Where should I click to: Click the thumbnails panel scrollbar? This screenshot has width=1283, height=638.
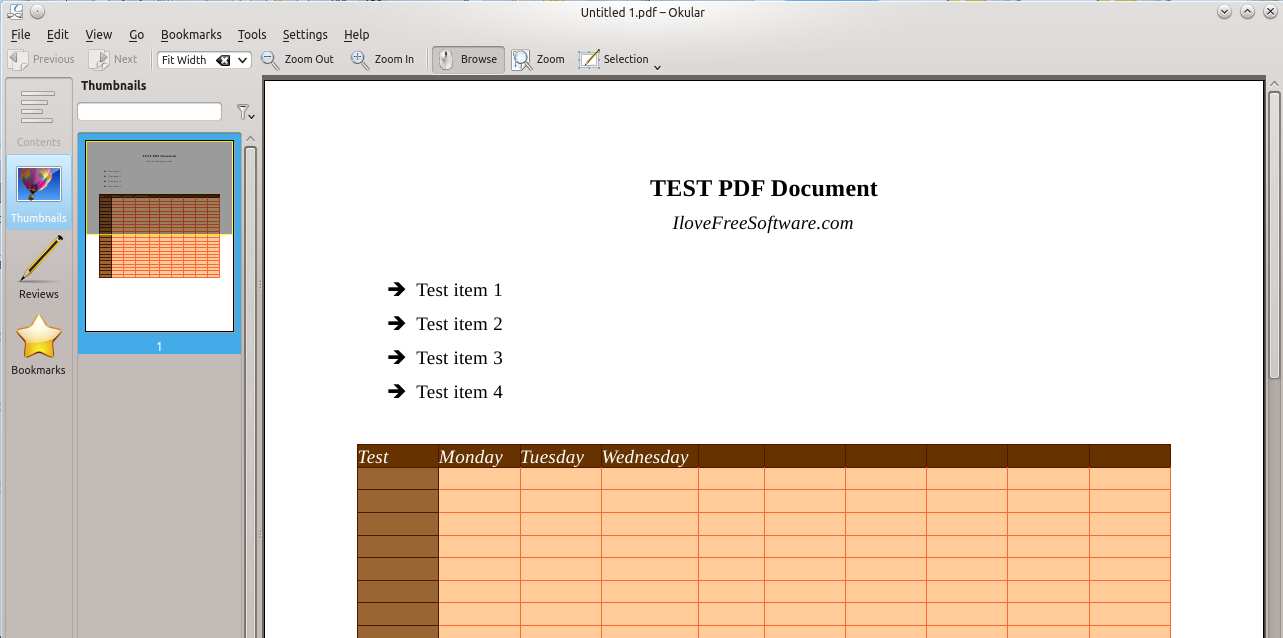250,390
